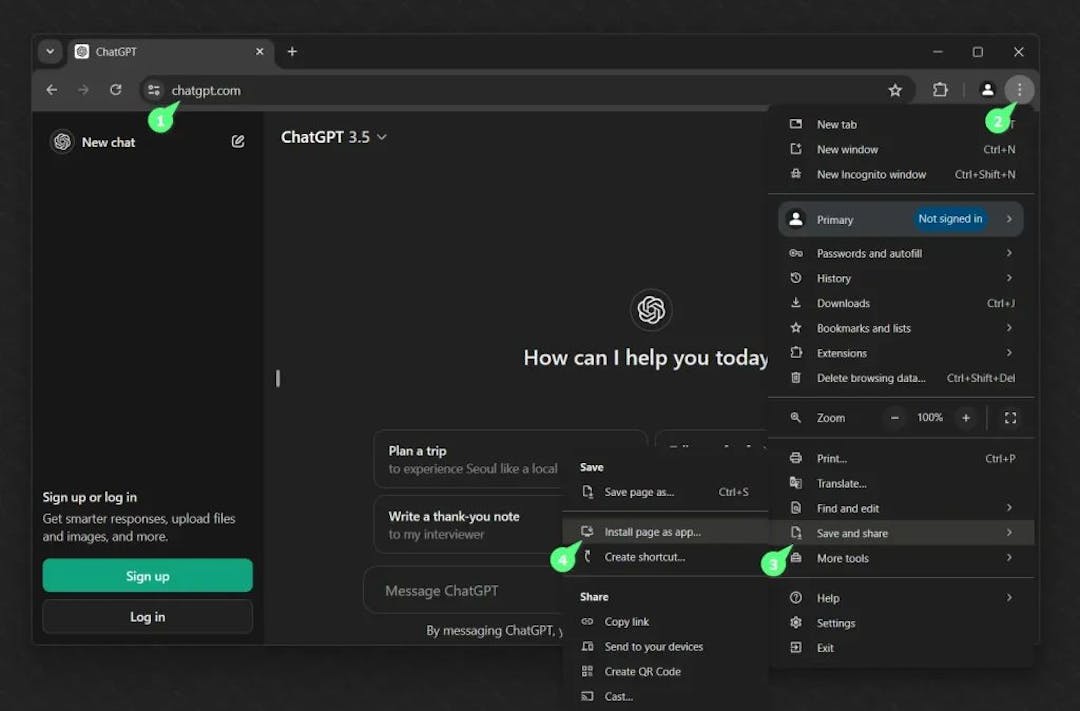The height and width of the screenshot is (711, 1080).
Task: Open the tab search chevron
Action: 50,51
